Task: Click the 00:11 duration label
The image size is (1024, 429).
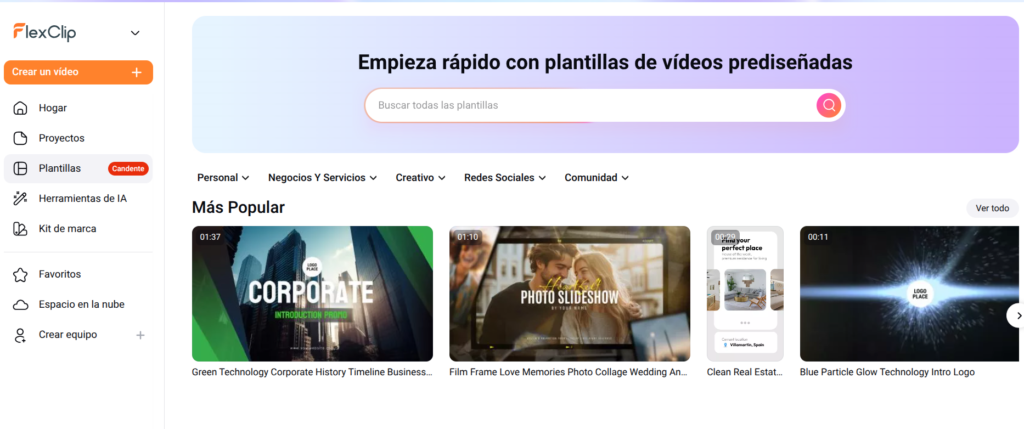Action: [x=818, y=237]
